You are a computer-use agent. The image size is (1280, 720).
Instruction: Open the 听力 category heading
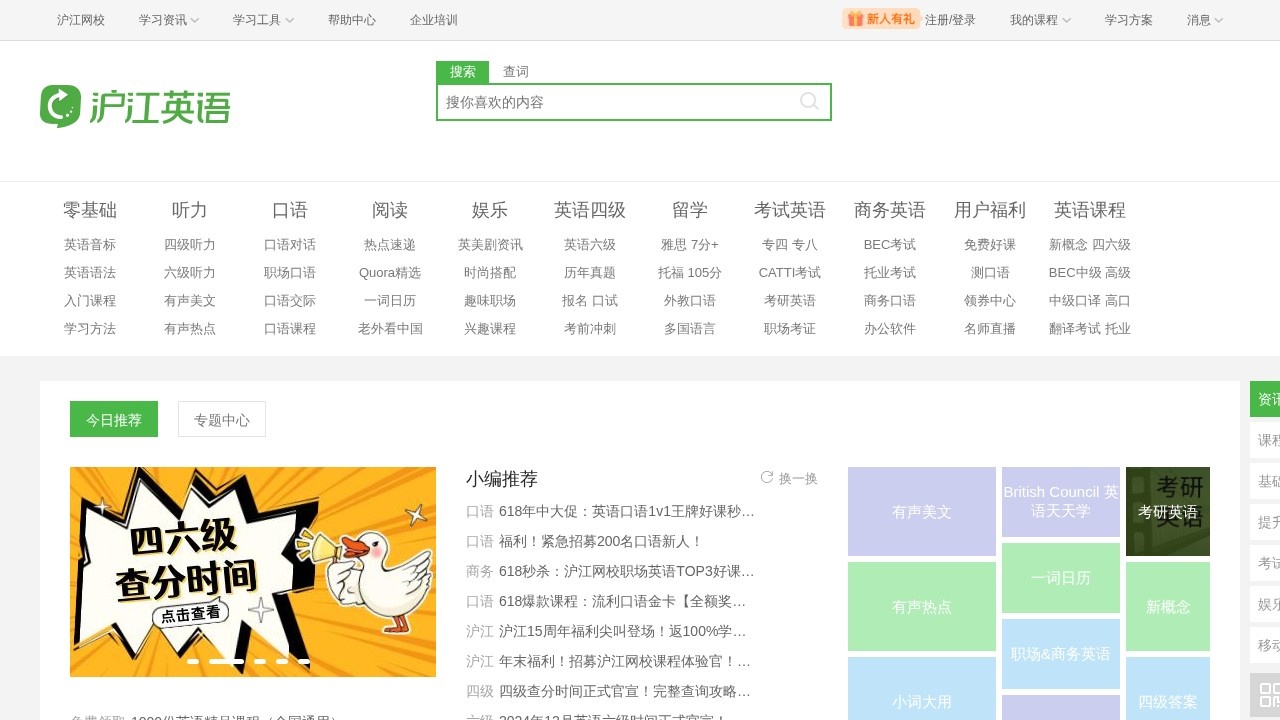point(190,210)
